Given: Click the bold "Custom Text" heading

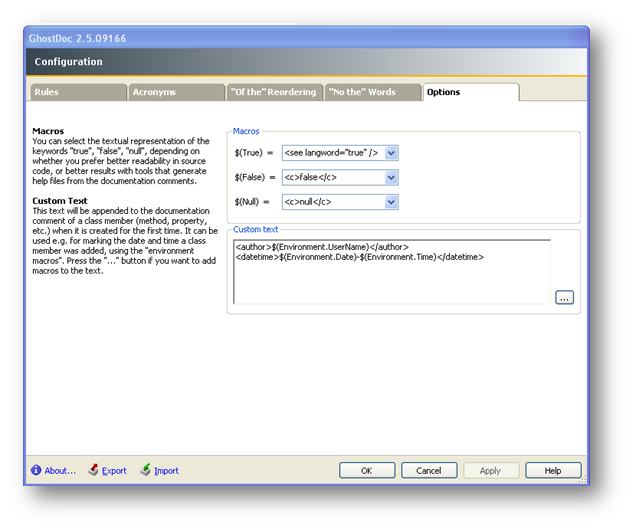Looking at the screenshot, I should [x=60, y=201].
